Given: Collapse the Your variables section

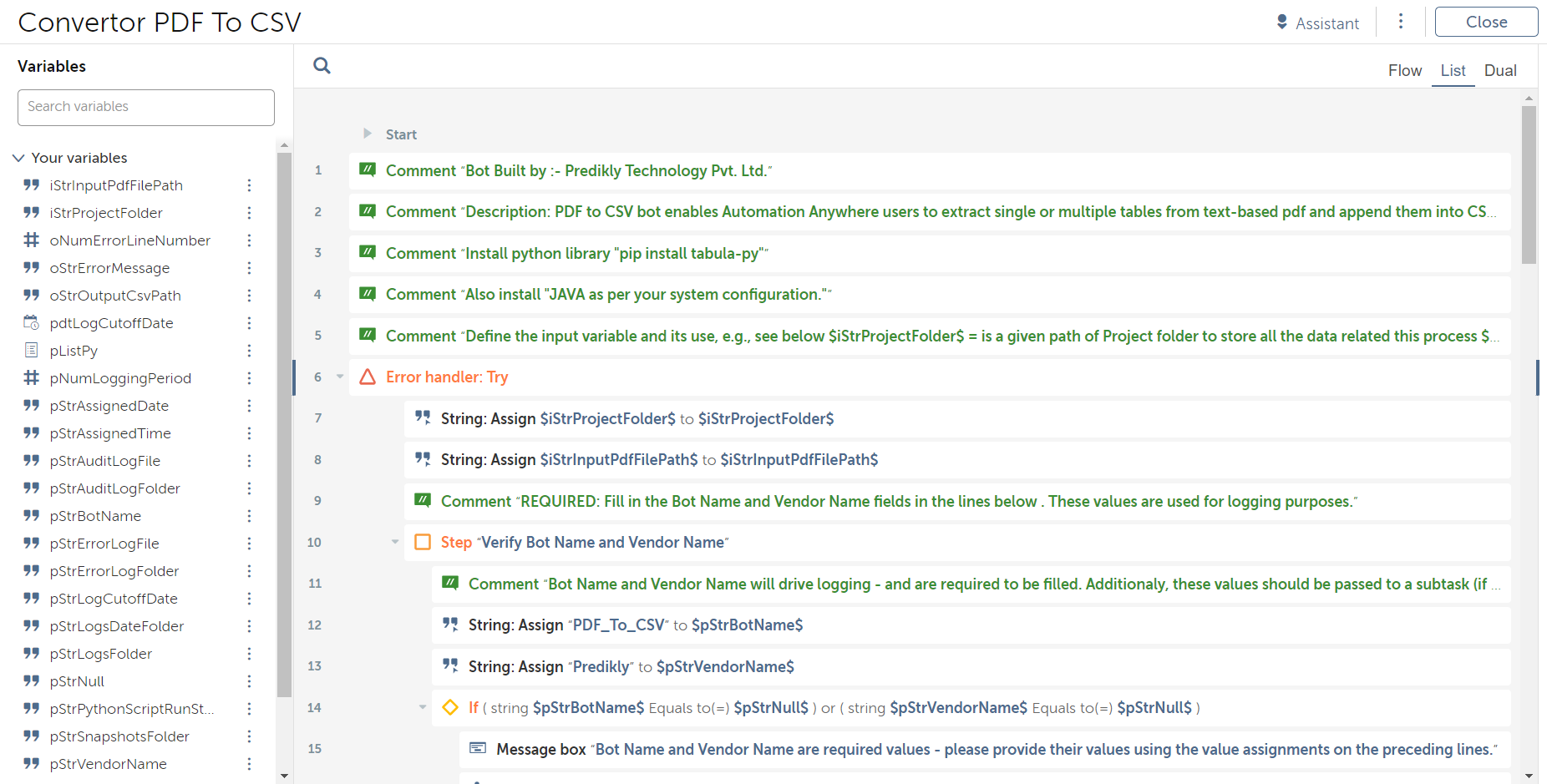Looking at the screenshot, I should pos(18,158).
